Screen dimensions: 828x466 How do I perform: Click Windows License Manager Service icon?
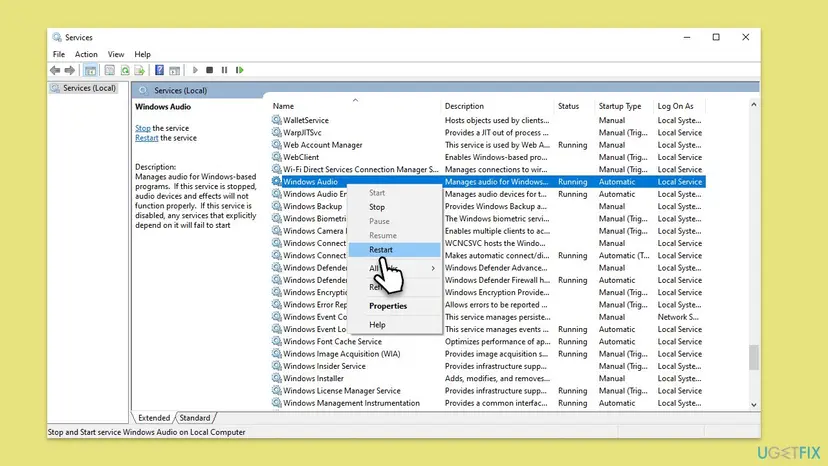(277, 390)
